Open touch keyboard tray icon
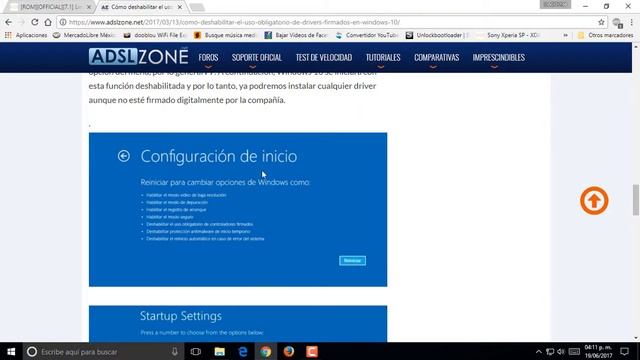640x360 pixels. 574,351
